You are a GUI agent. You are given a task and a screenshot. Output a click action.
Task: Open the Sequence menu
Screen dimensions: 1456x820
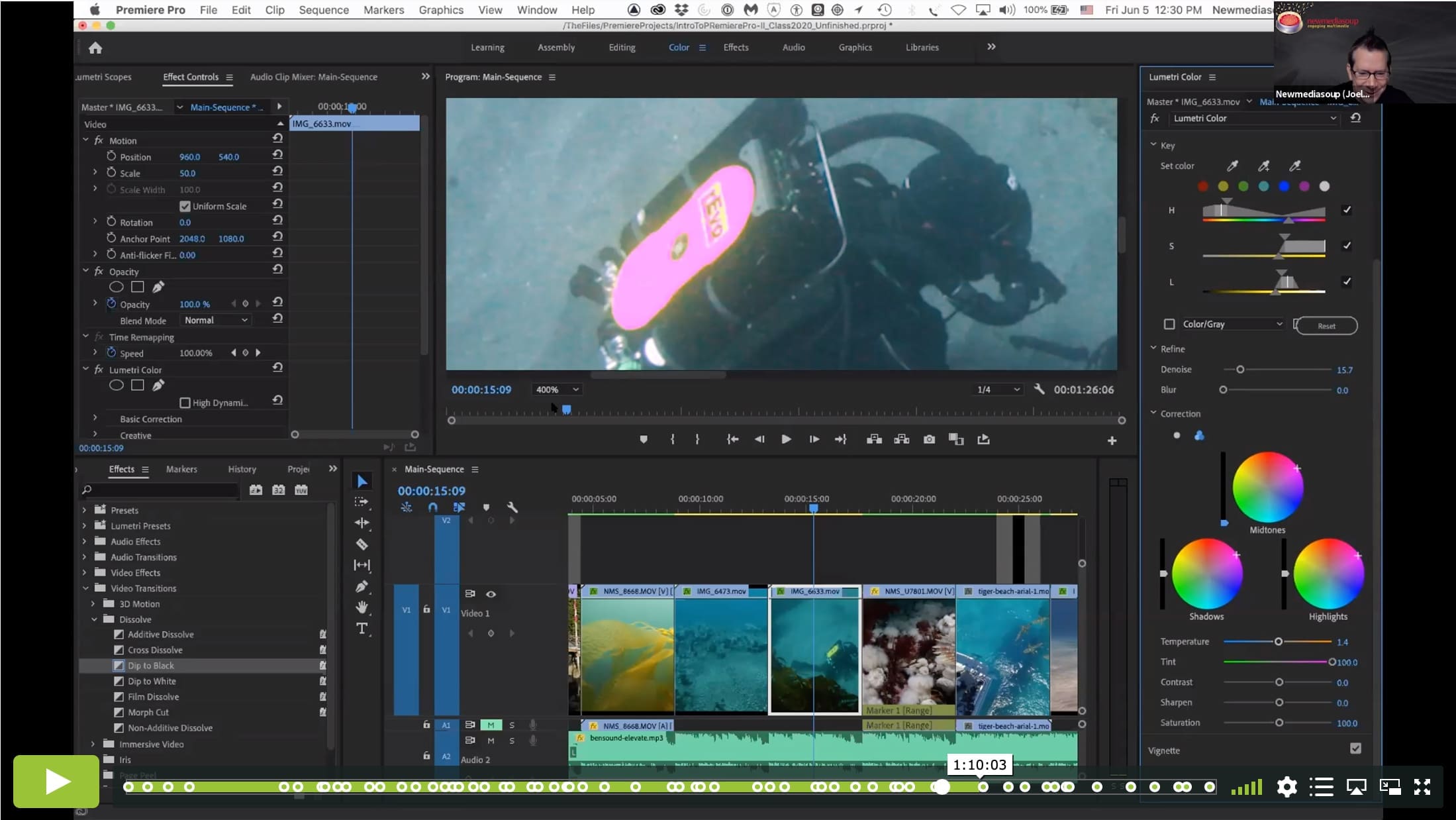coord(323,10)
